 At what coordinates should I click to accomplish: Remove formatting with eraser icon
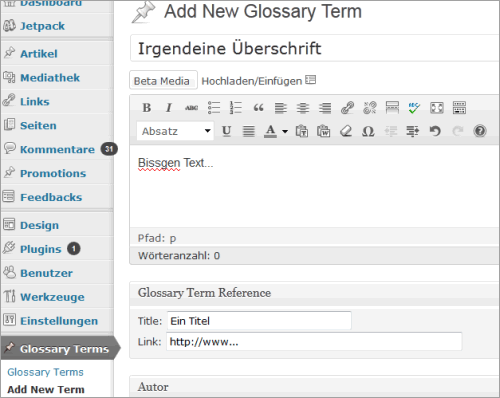point(346,131)
